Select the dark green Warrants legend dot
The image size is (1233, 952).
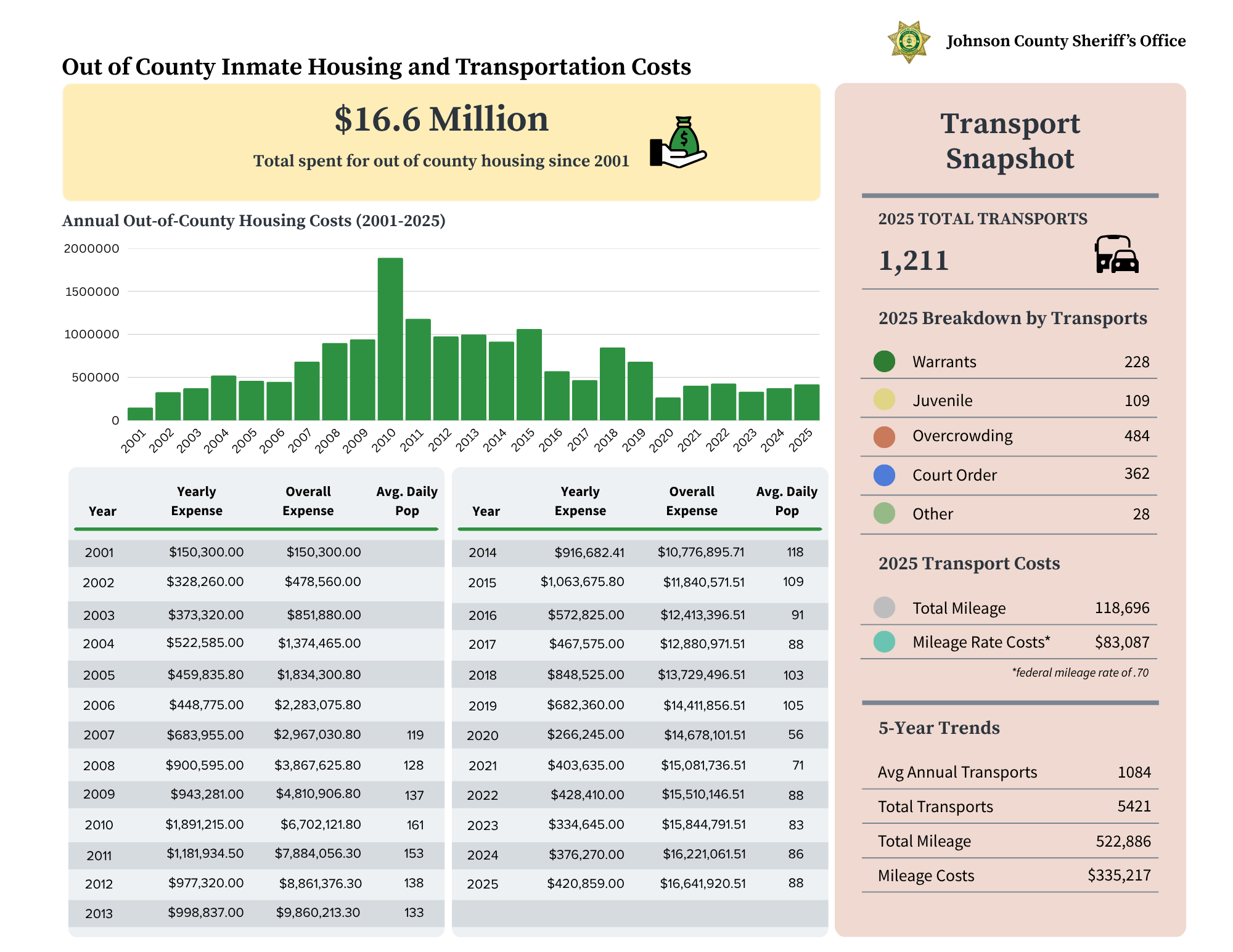tap(884, 361)
